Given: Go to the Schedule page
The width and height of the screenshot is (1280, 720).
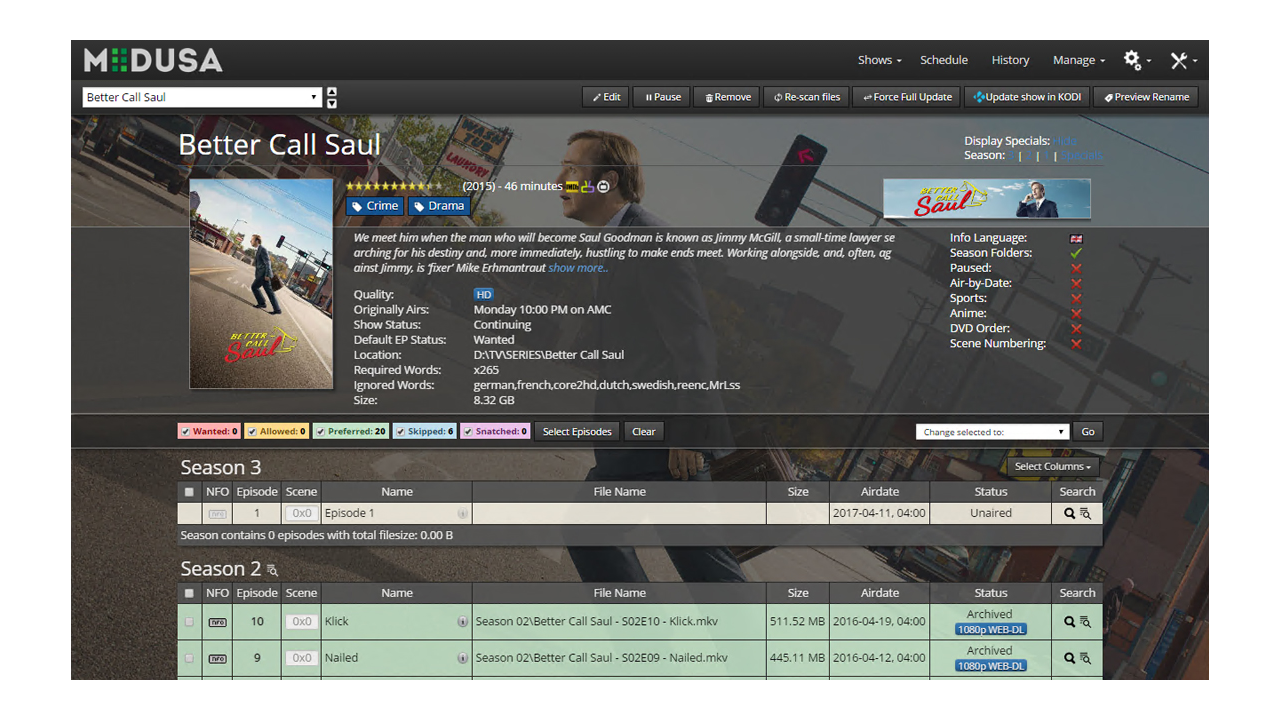Looking at the screenshot, I should click(x=944, y=60).
